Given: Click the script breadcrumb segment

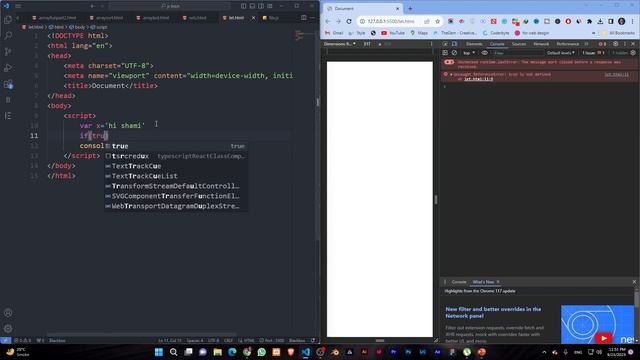Looking at the screenshot, I should 99,27.
